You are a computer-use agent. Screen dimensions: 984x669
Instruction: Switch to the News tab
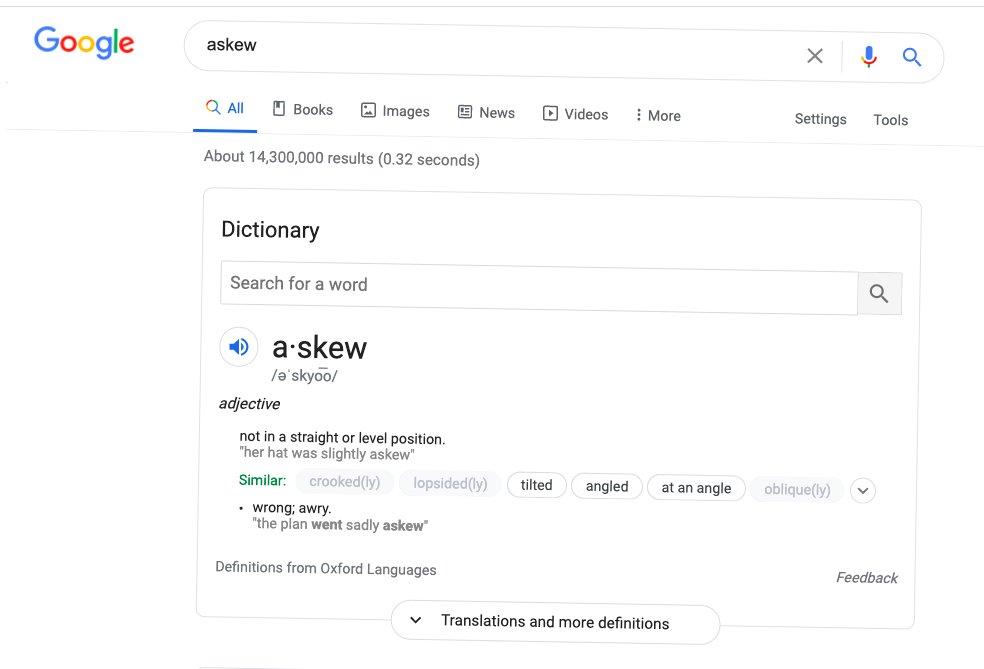486,113
